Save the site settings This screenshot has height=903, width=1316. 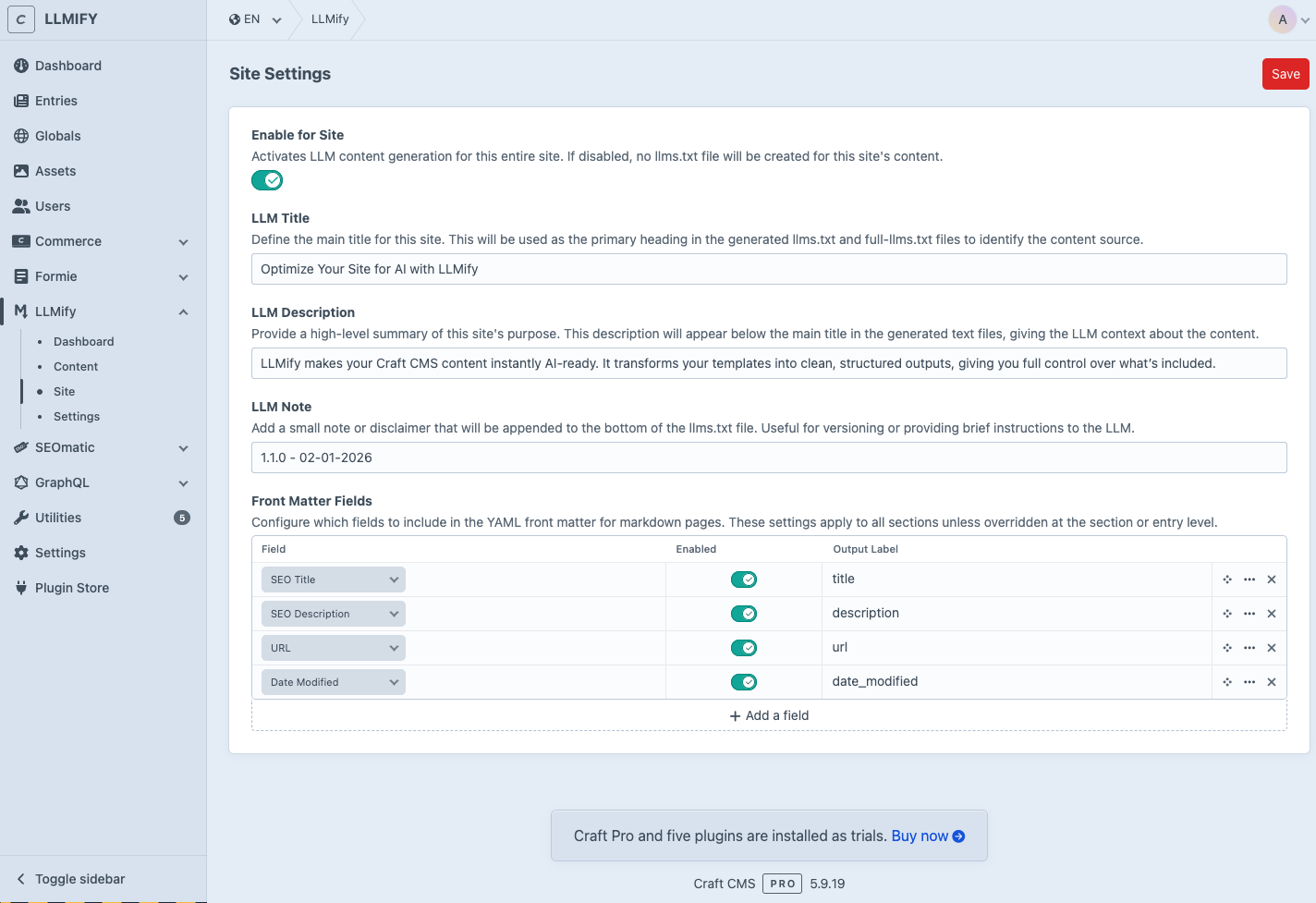[1286, 74]
